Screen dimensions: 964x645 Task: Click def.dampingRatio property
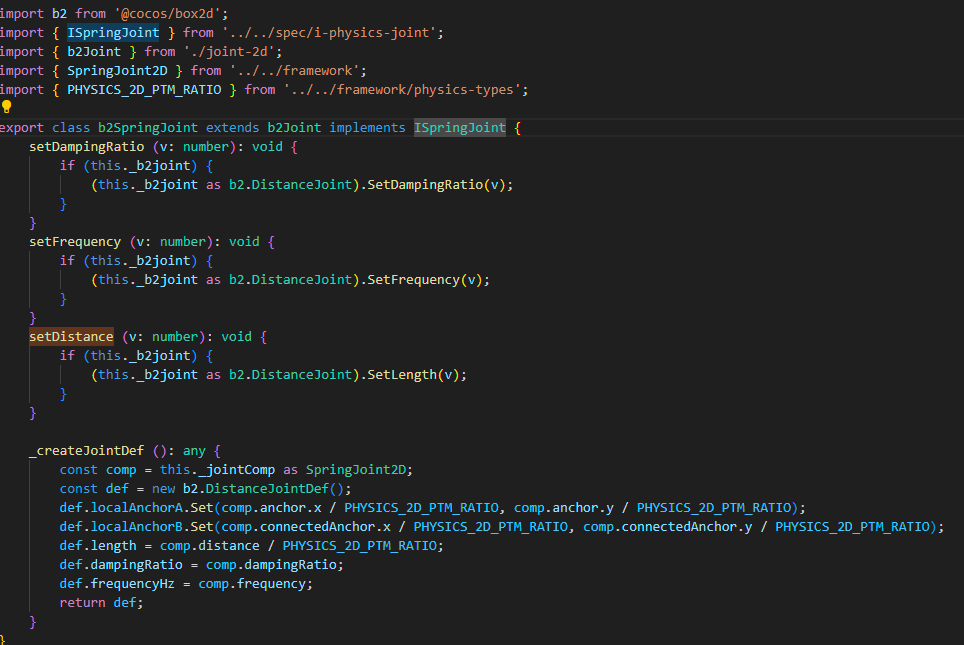point(121,565)
